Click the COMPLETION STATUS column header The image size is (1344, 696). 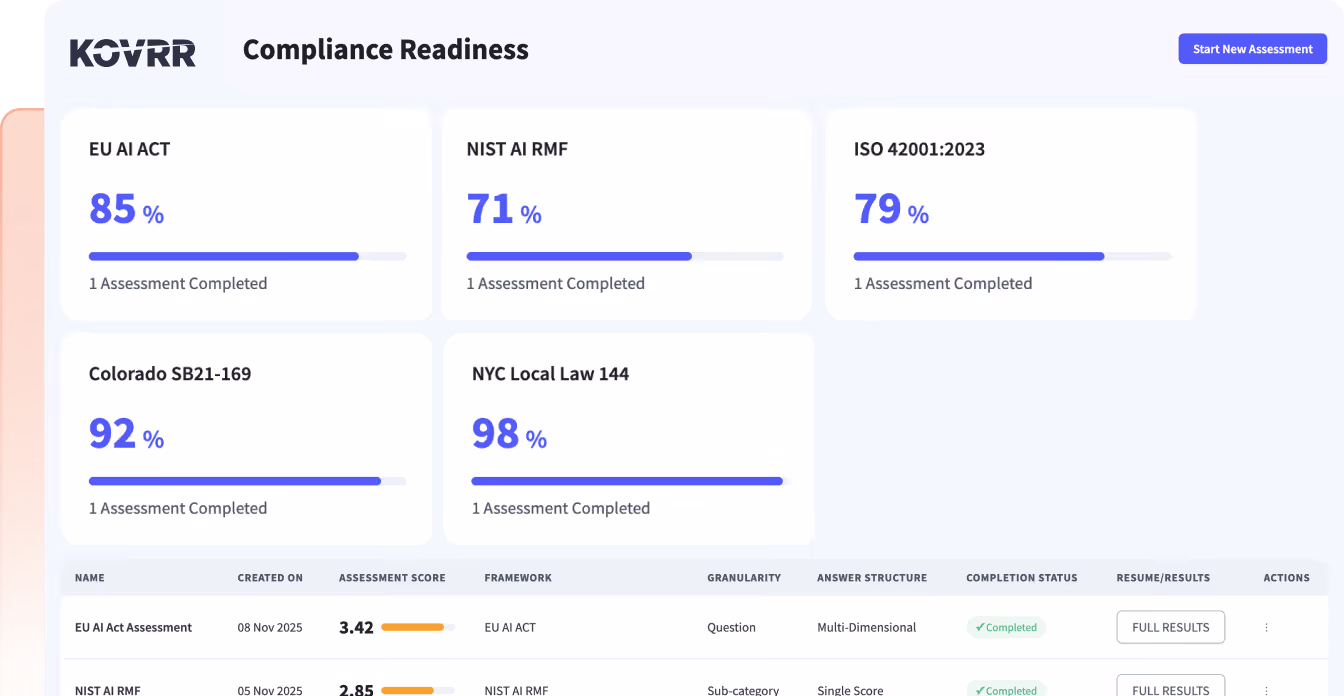pyautogui.click(x=1022, y=578)
